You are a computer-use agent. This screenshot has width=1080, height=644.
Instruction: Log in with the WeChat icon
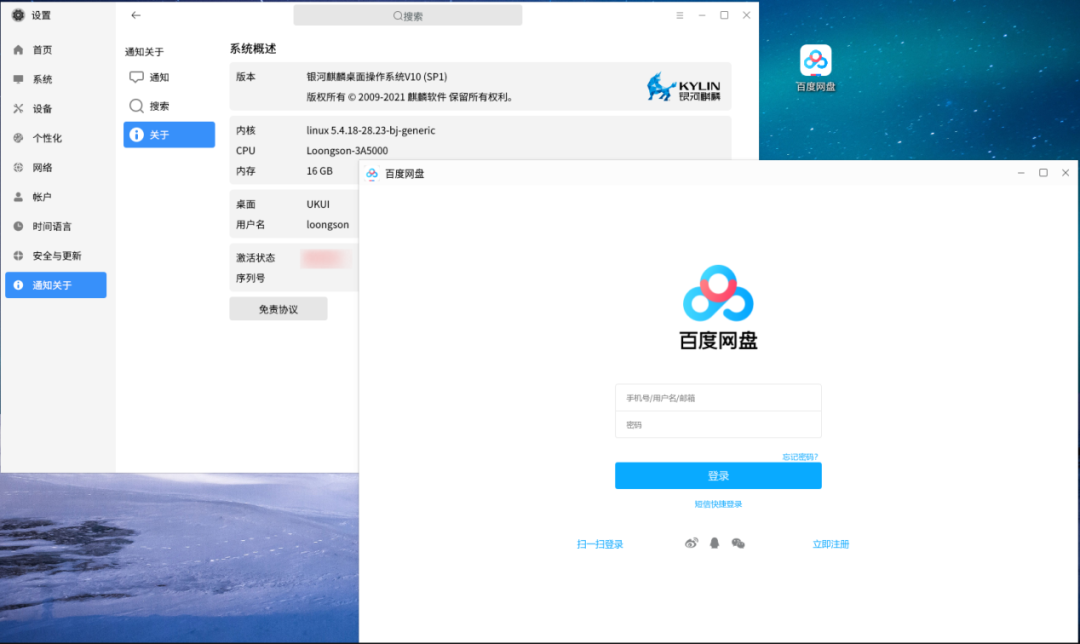click(738, 543)
